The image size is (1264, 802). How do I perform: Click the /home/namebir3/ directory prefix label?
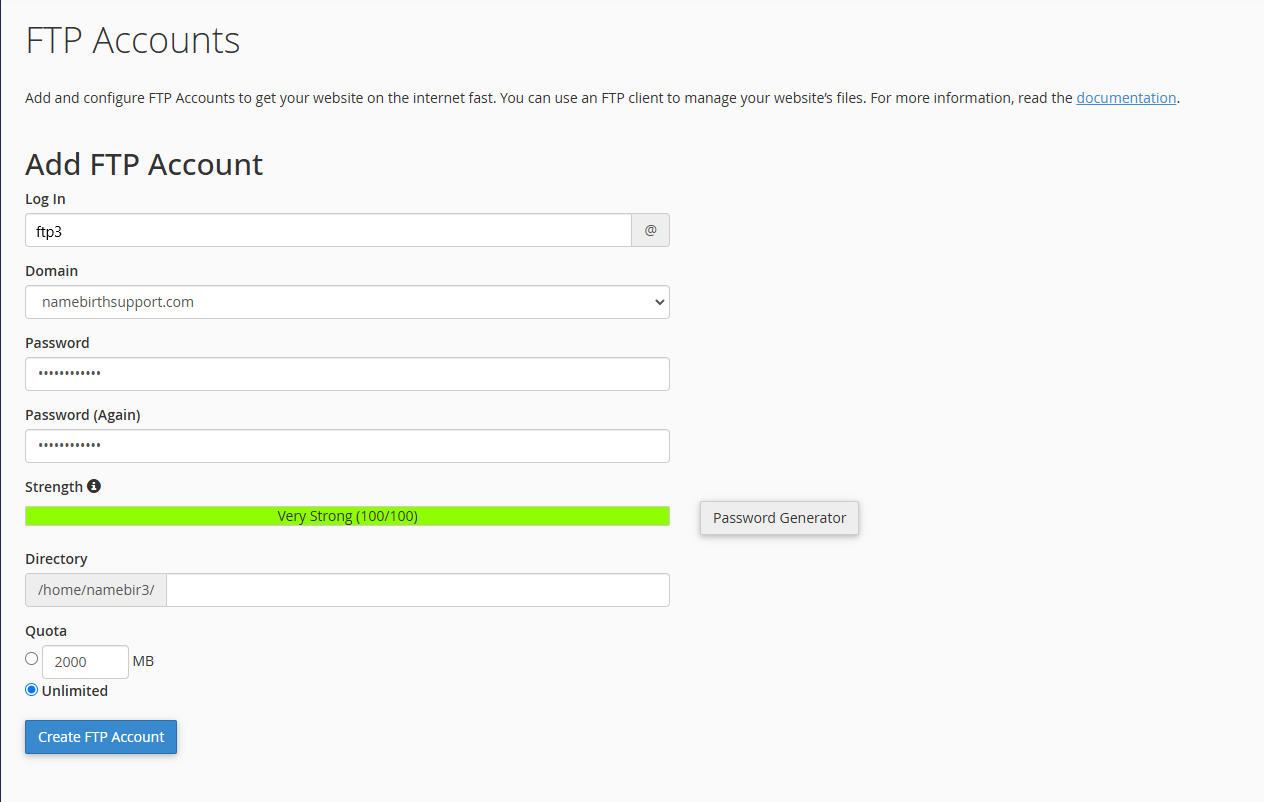click(95, 590)
